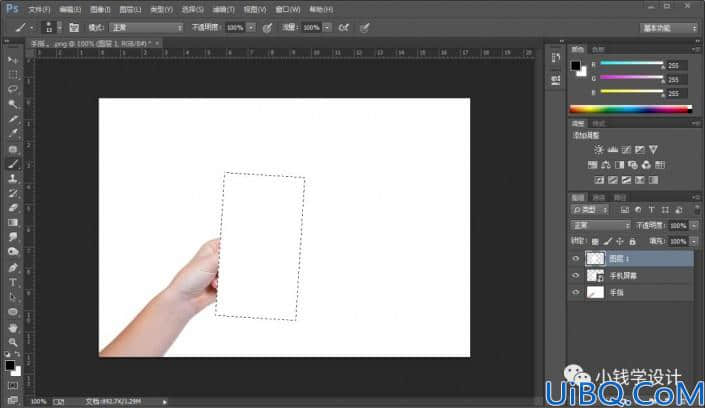The image size is (705, 408).
Task: Select the Zoom tool in toolbox
Action: click(13, 342)
